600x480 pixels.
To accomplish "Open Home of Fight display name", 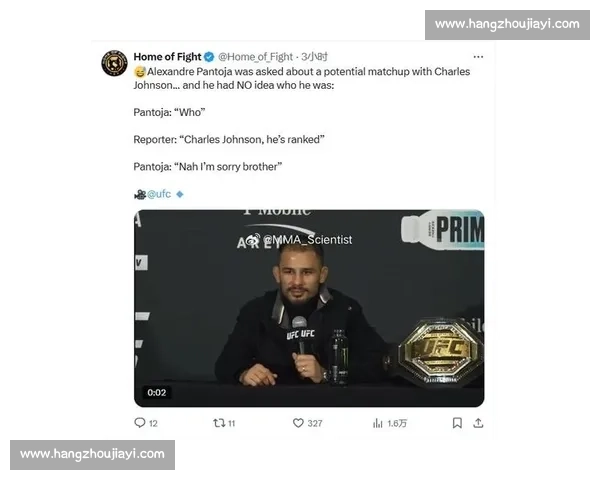I will [167, 57].
